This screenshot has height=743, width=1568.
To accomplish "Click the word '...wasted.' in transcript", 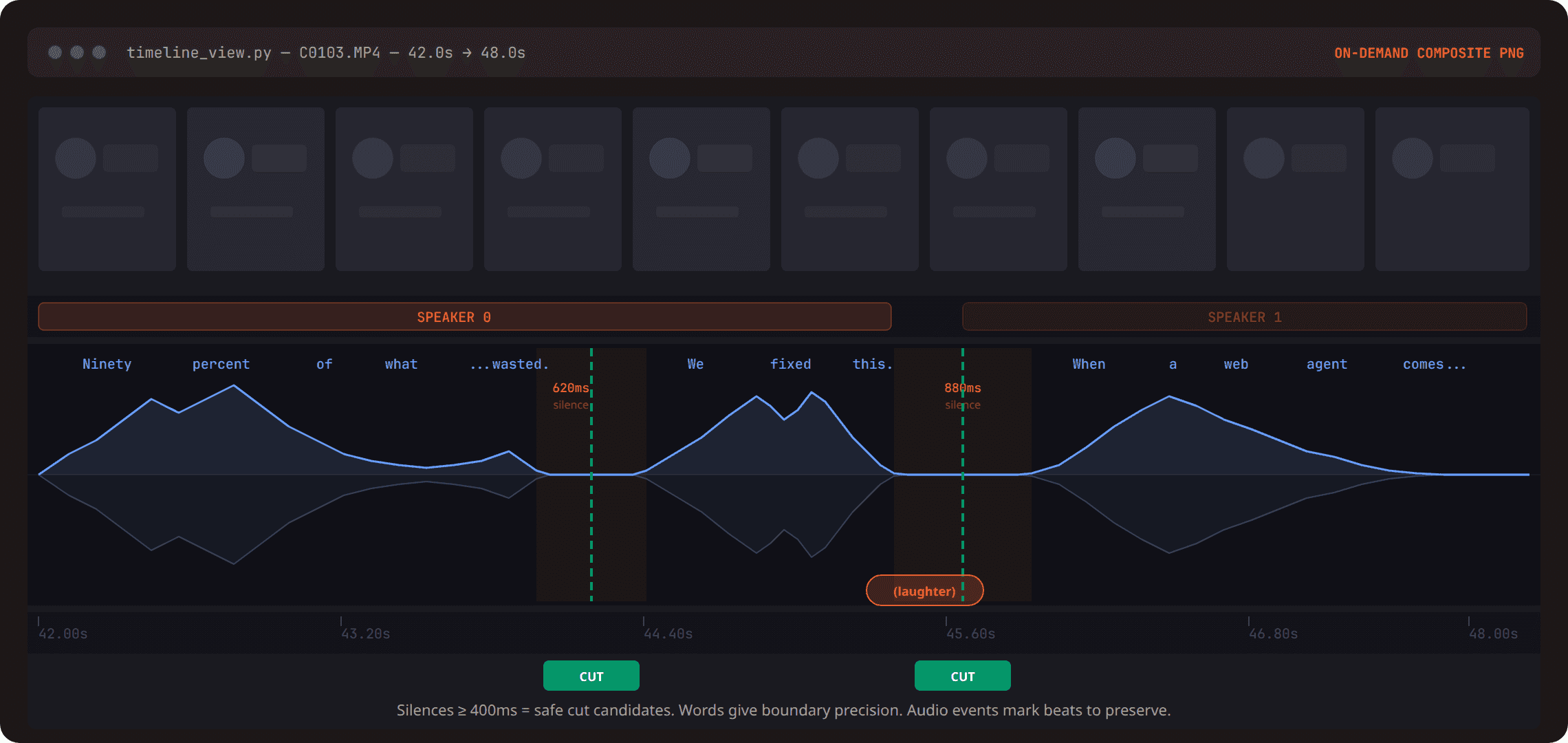I will (509, 364).
